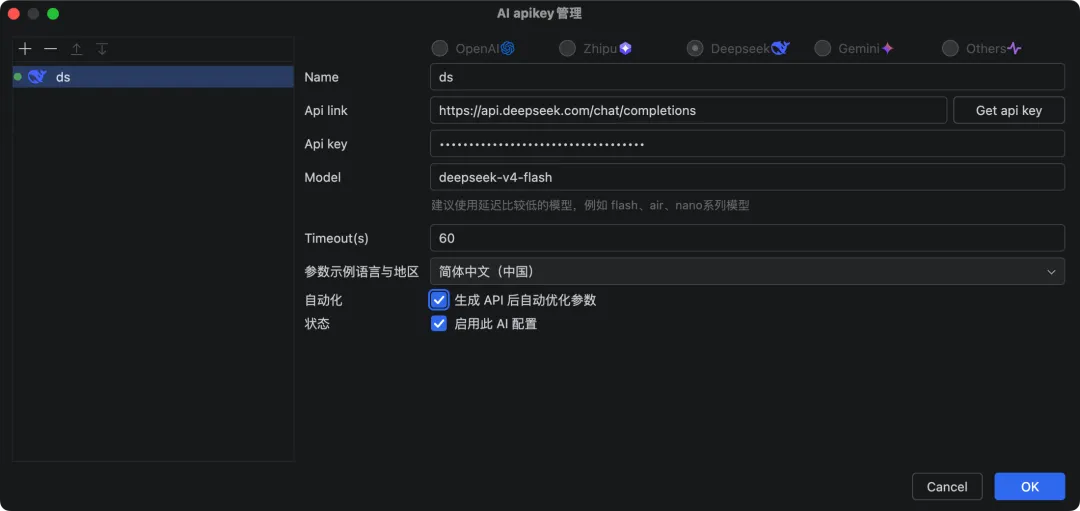Click the OpenAI logo icon

[508, 48]
